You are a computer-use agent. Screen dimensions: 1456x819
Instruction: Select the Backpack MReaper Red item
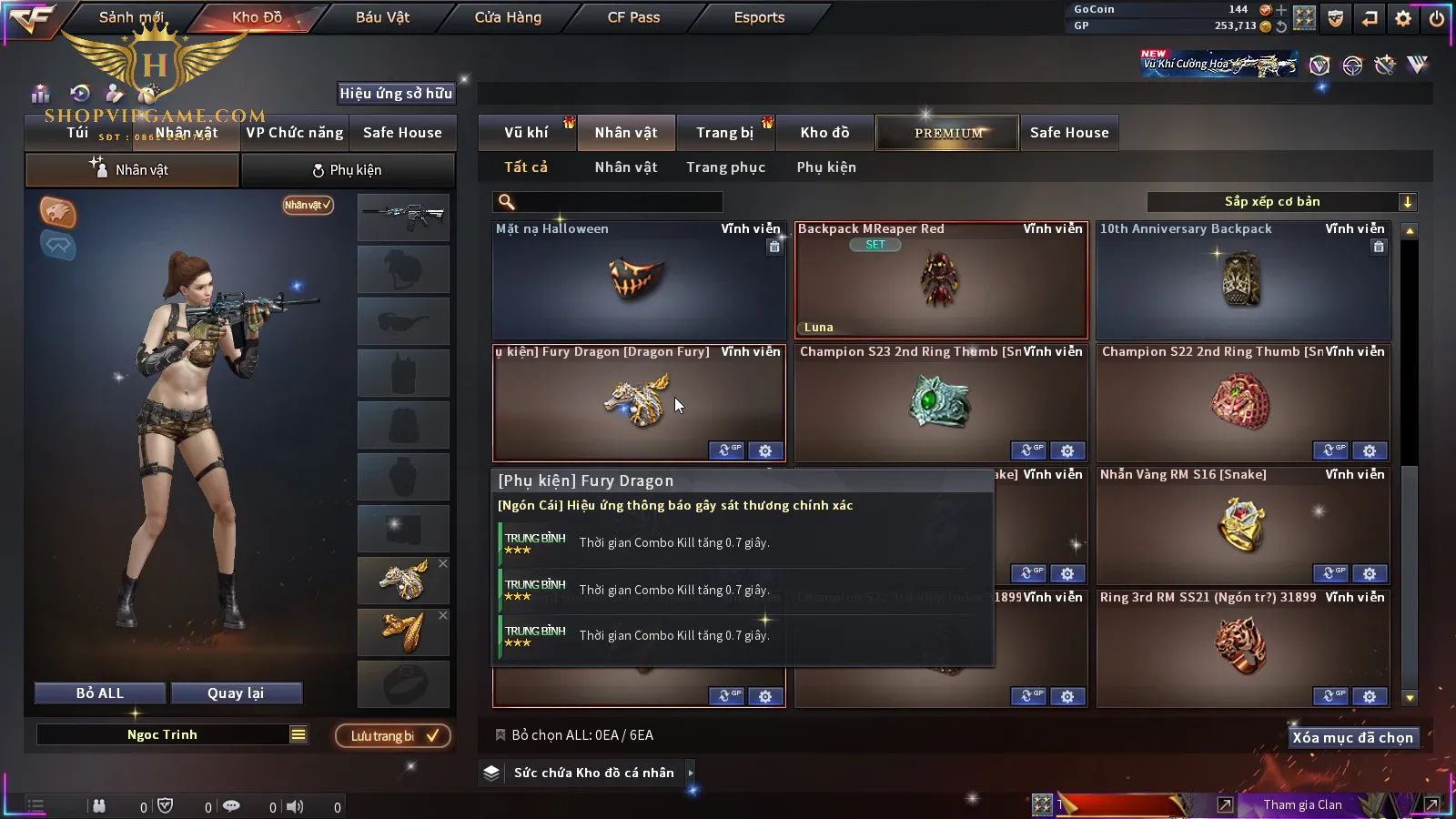pos(941,280)
